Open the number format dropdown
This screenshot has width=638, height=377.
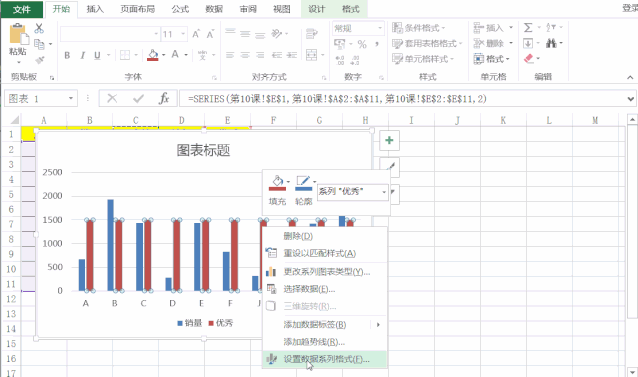click(x=380, y=28)
